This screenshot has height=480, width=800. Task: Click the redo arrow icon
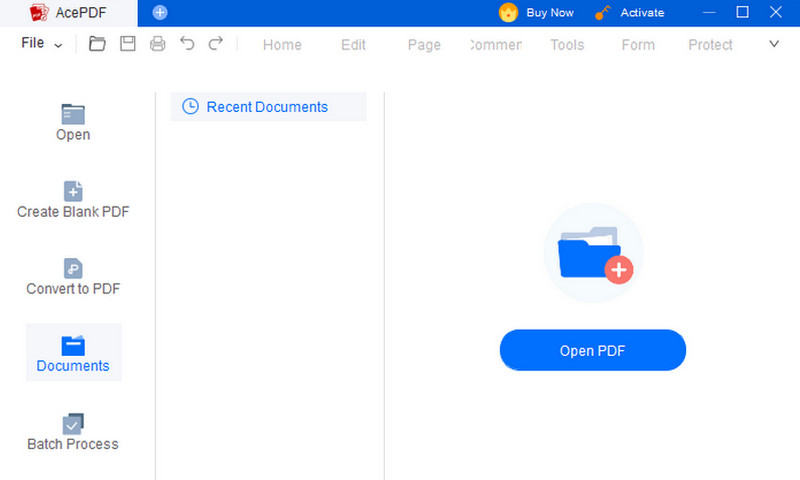click(x=216, y=44)
